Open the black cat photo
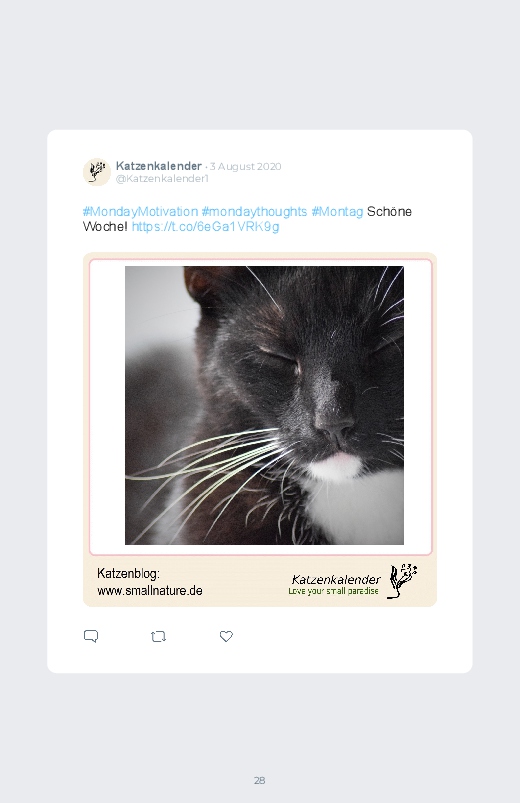Screen dimensions: 520x803 click(x=264, y=405)
